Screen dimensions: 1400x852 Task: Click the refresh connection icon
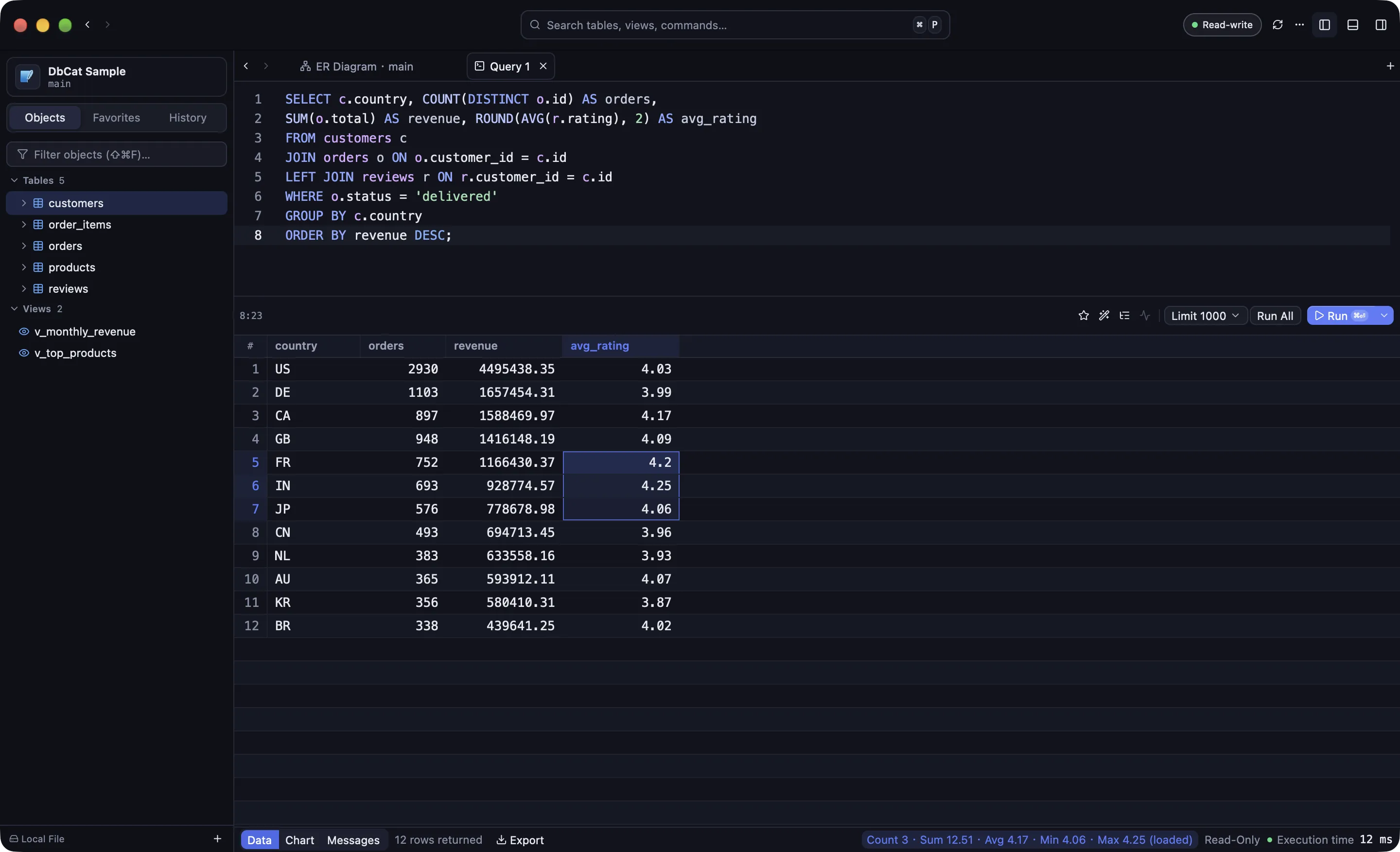point(1277,24)
